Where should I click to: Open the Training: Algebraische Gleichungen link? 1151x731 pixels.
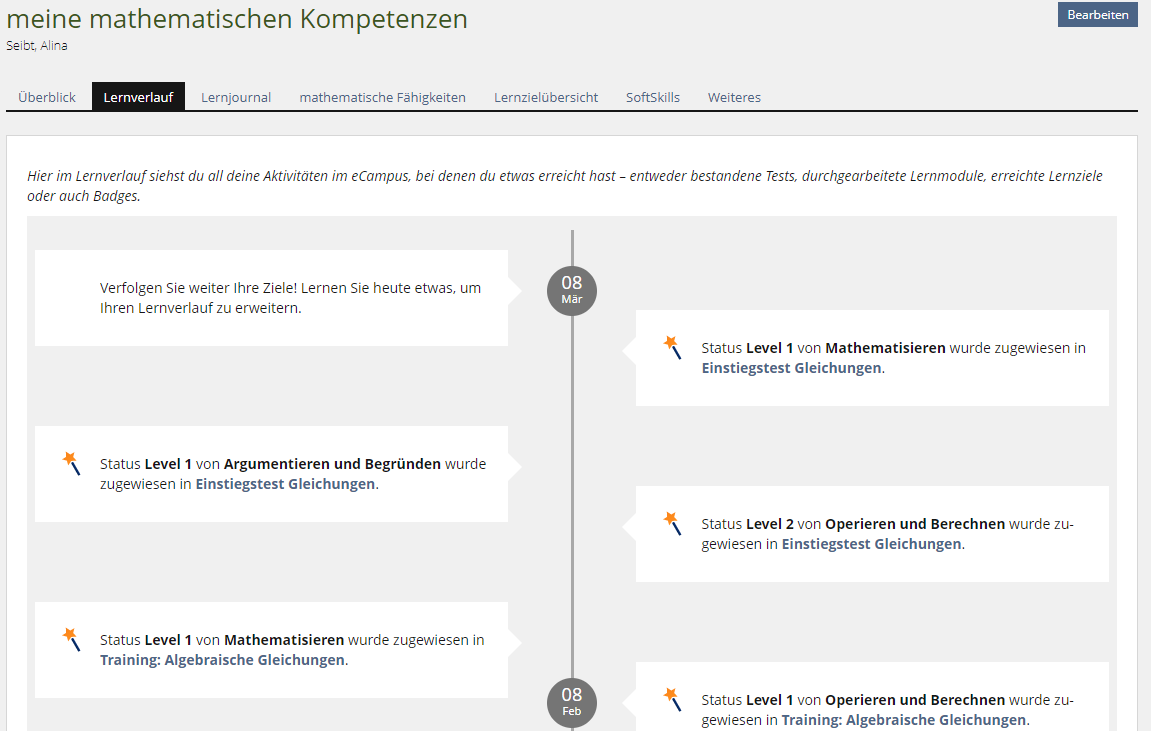(223, 660)
